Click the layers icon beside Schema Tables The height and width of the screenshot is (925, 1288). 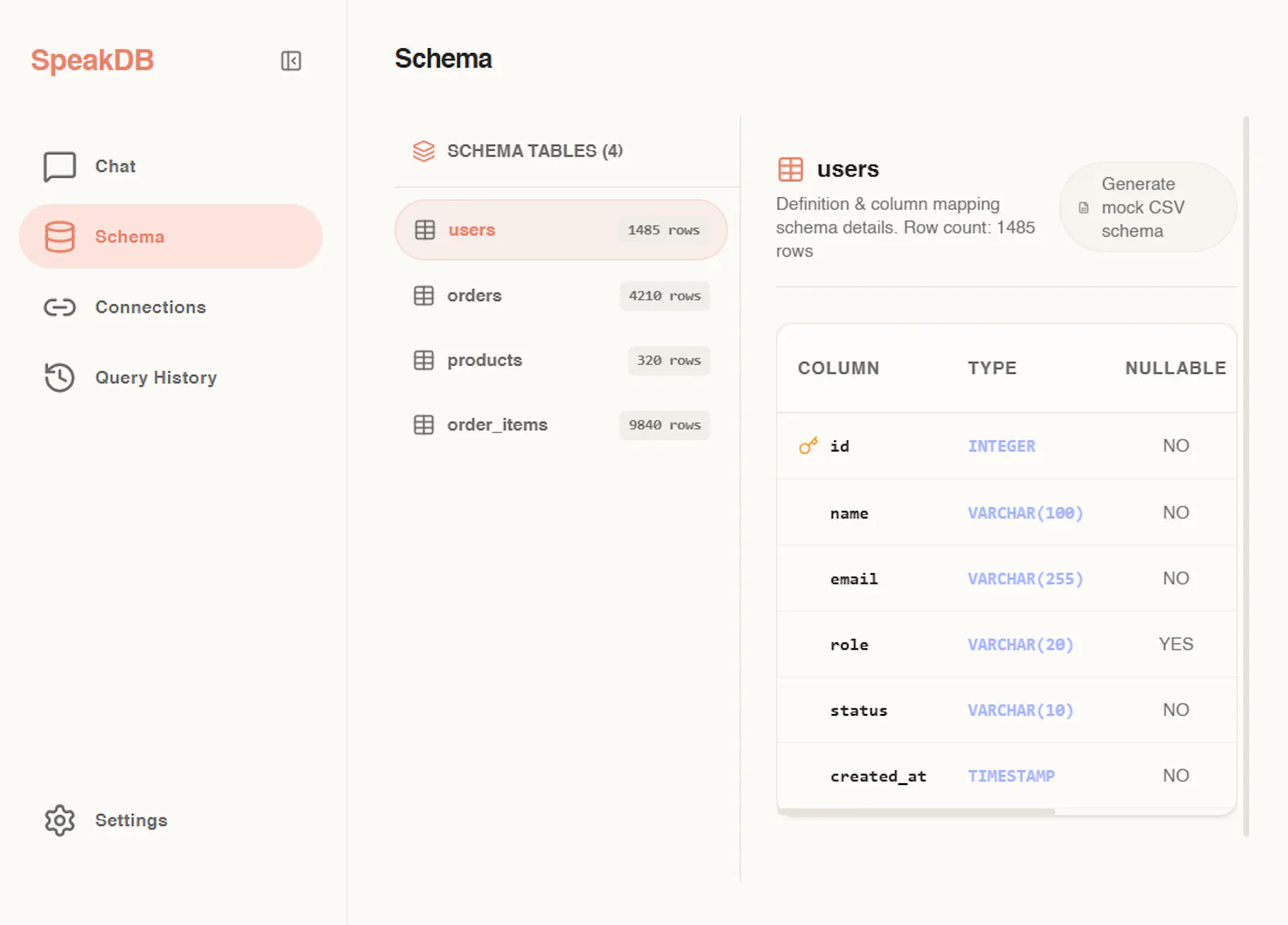pyautogui.click(x=423, y=151)
